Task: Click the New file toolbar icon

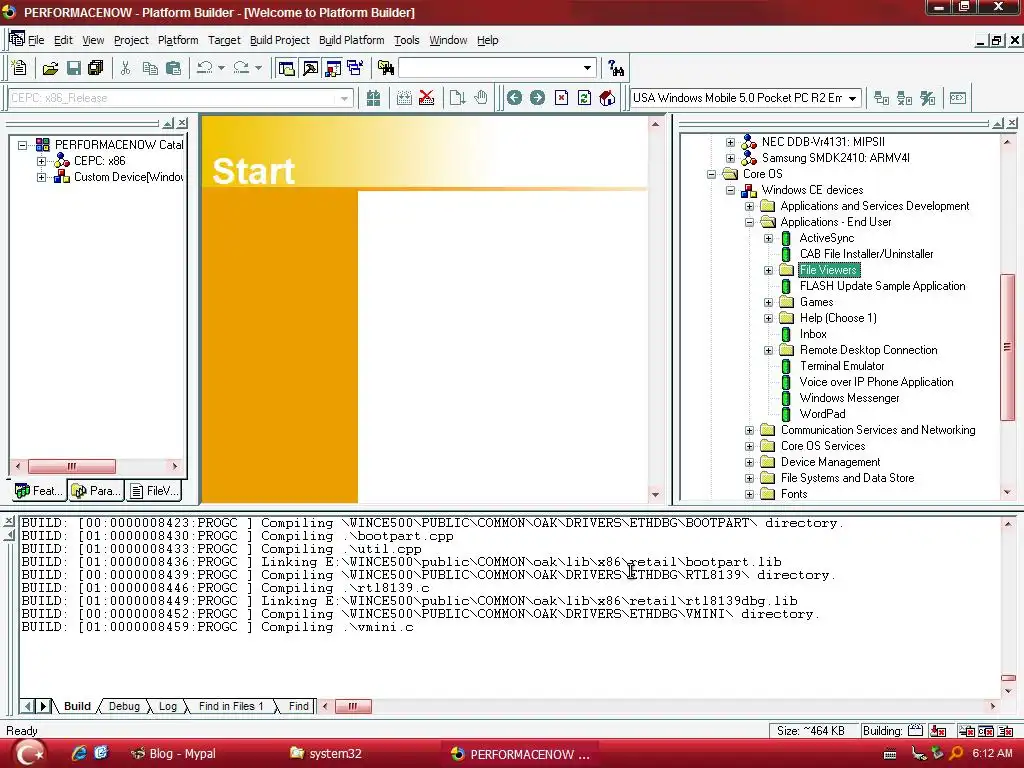Action: tap(19, 68)
